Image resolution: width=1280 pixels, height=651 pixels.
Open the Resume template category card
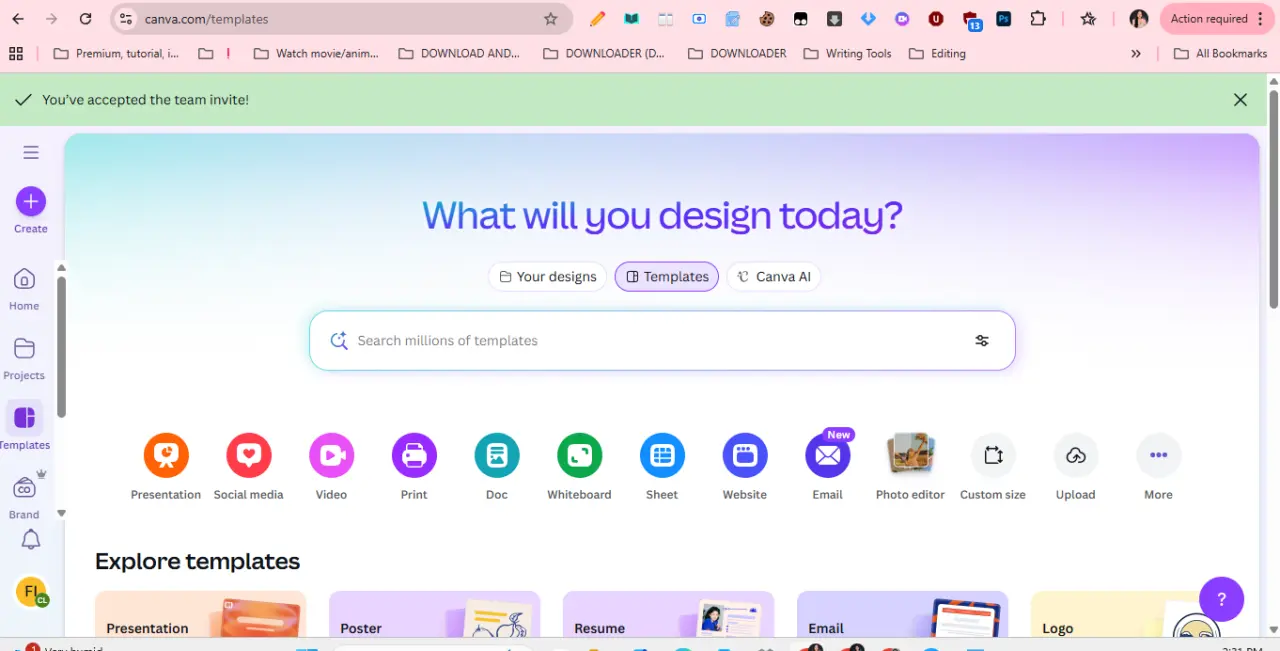[668, 614]
